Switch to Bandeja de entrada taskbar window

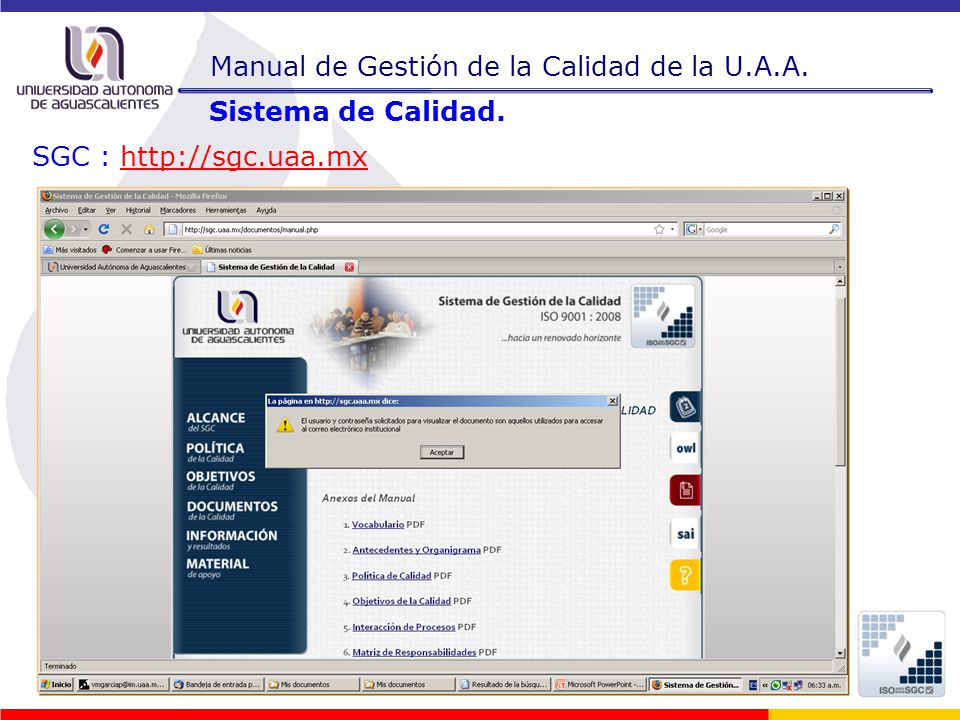[217, 684]
